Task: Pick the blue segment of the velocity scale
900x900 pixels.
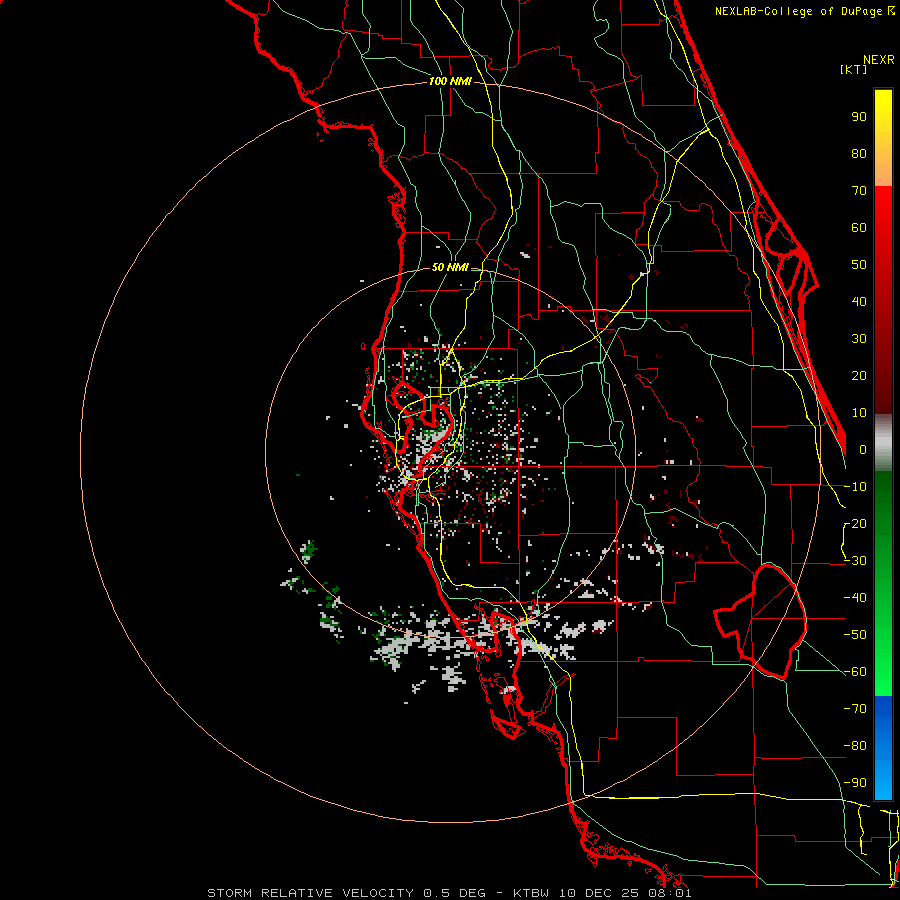Action: 883,748
